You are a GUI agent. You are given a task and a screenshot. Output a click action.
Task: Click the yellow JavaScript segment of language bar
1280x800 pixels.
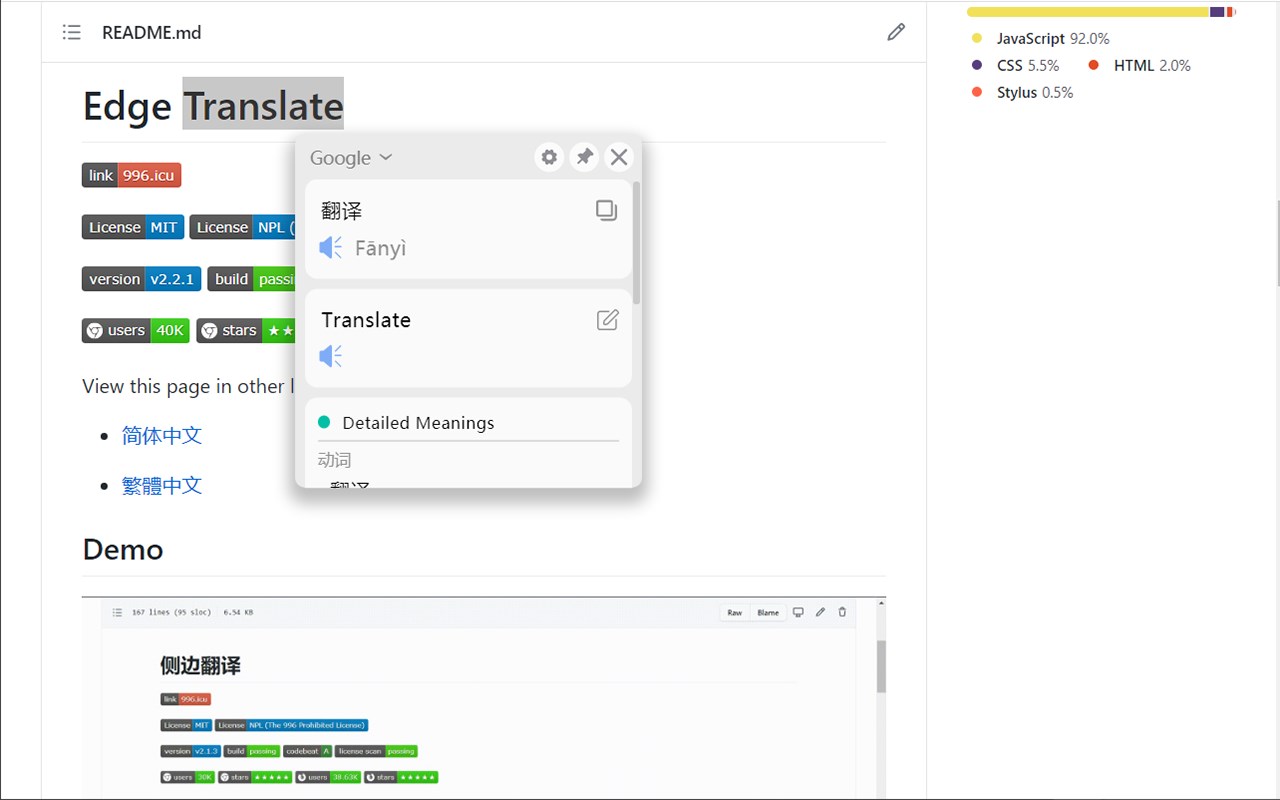(x=1088, y=12)
